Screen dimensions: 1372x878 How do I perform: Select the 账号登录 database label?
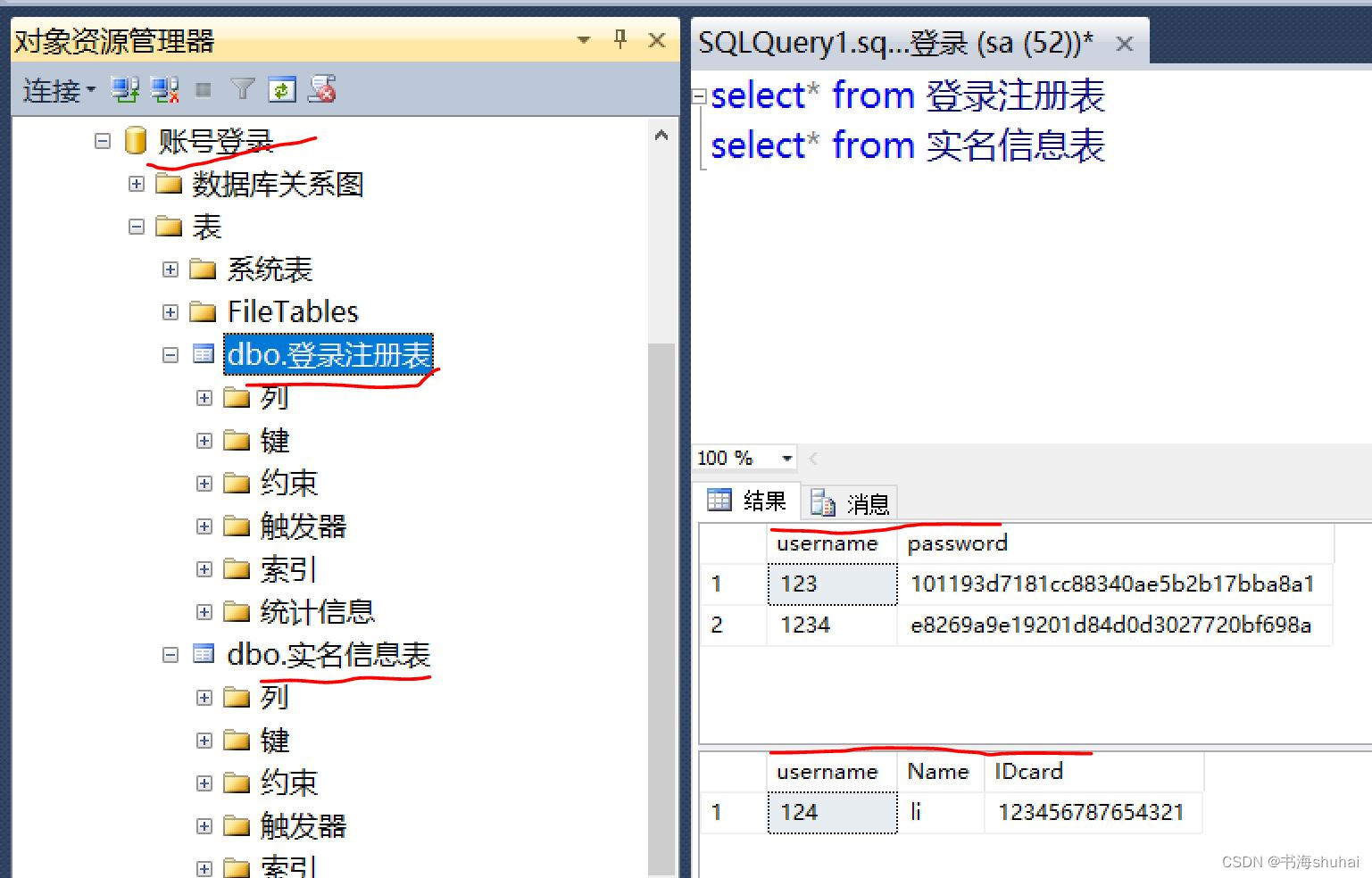216,141
